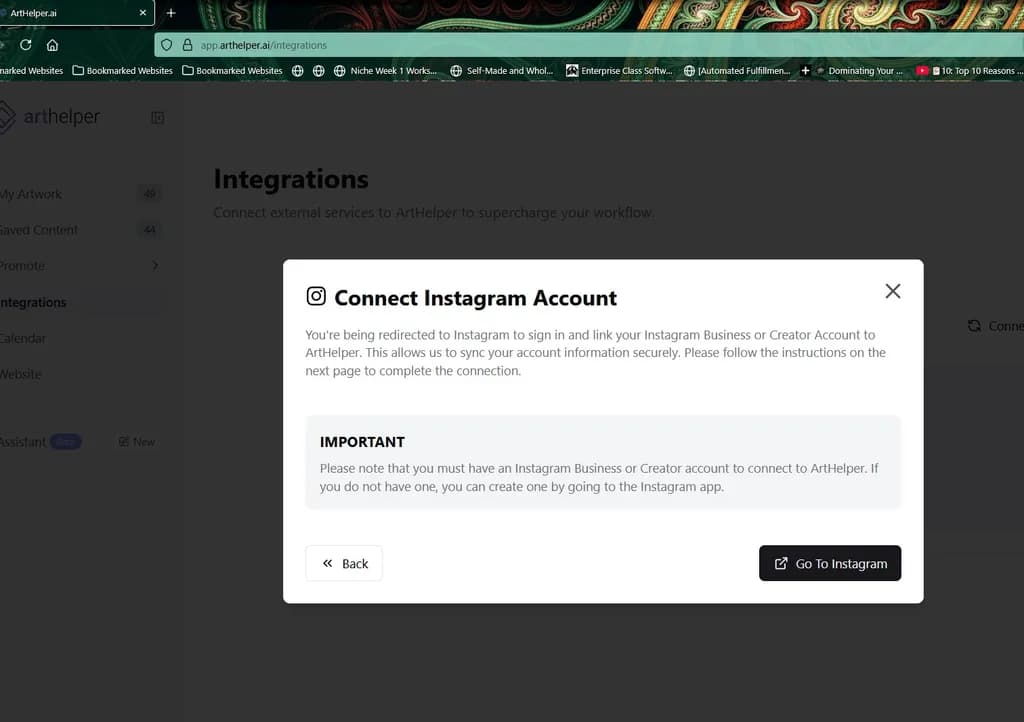The image size is (1024, 722).
Task: Expand the Promote menu chevron
Action: pyautogui.click(x=155, y=265)
